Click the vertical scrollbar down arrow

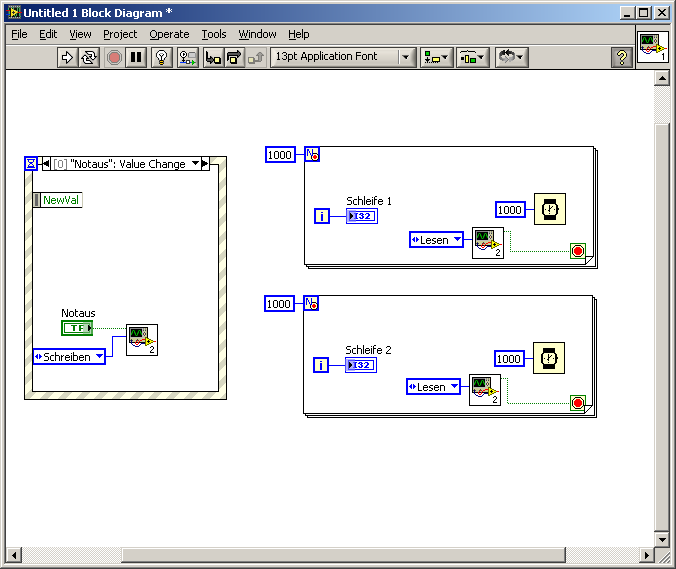tap(662, 539)
